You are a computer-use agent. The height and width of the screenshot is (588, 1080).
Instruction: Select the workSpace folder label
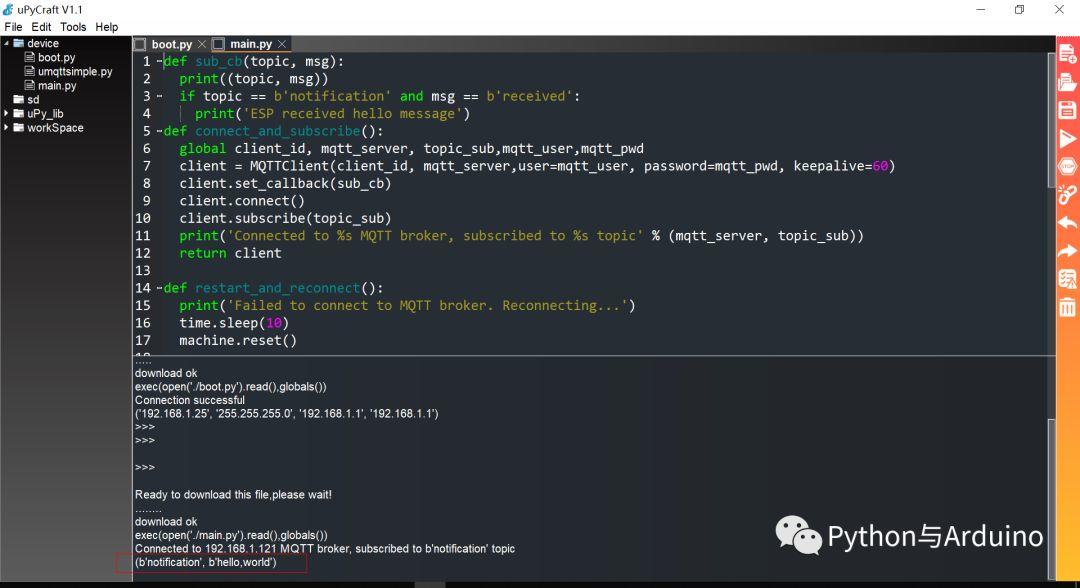click(x=55, y=127)
